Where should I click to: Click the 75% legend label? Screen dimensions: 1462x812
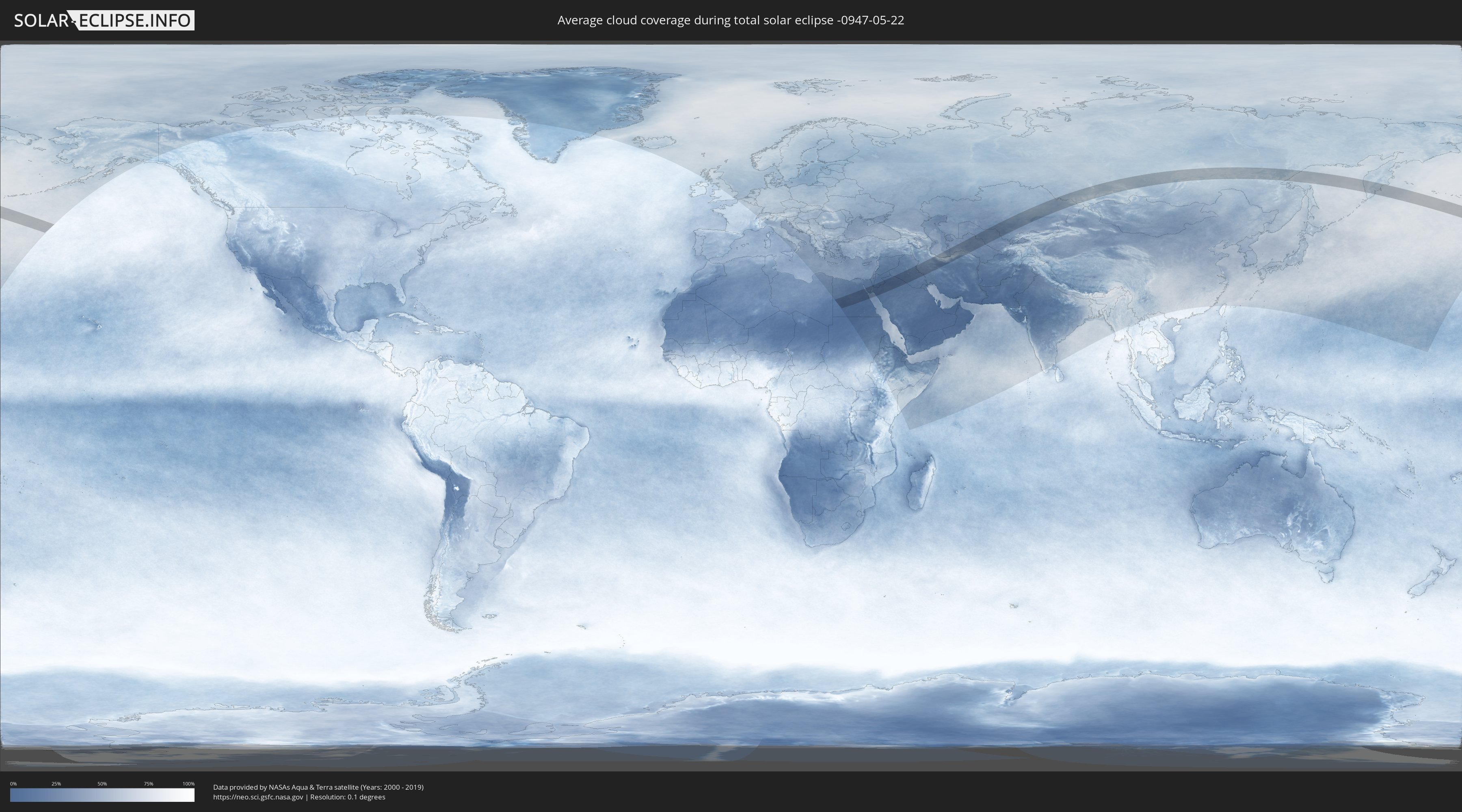pos(148,784)
